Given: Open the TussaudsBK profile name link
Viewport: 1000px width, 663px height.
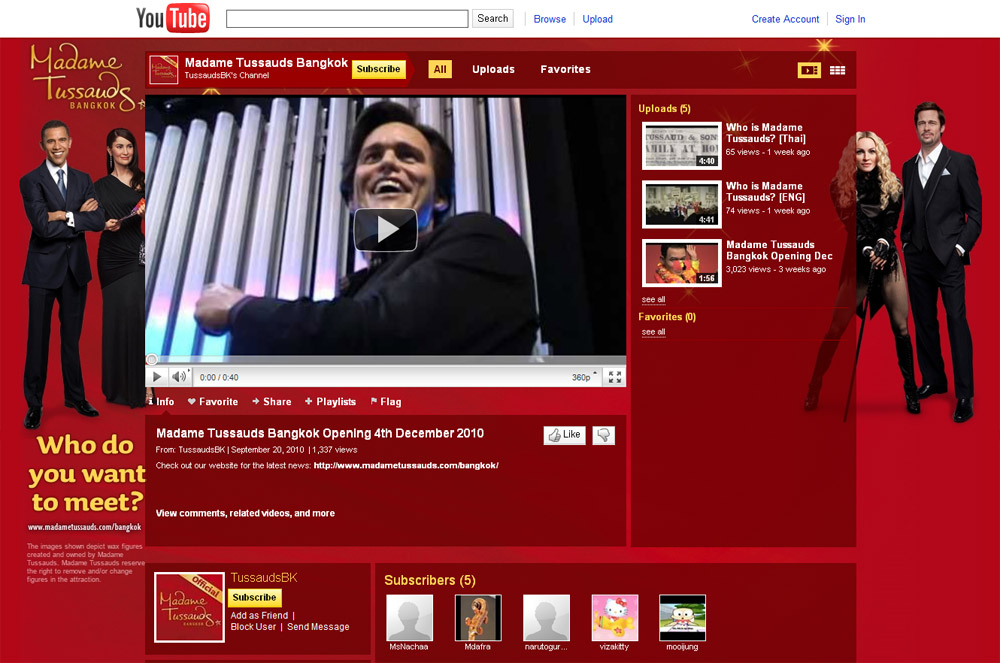Looking at the screenshot, I should 264,578.
